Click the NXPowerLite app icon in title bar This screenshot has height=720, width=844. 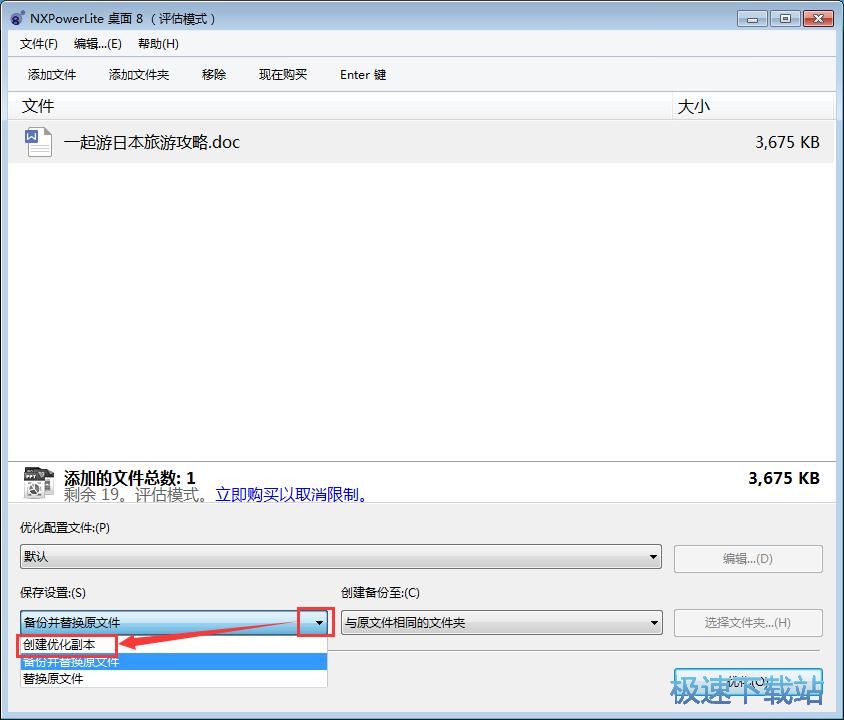(x=17, y=18)
